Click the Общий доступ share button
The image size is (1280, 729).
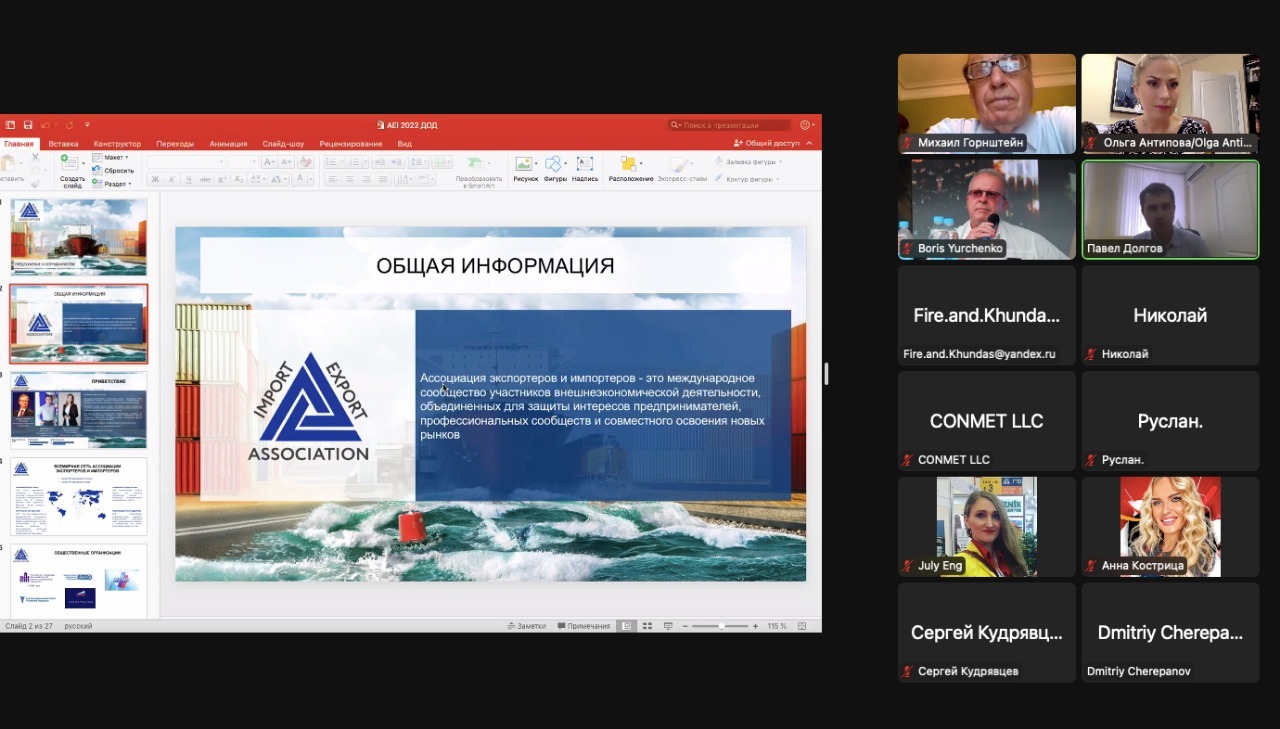tap(767, 143)
